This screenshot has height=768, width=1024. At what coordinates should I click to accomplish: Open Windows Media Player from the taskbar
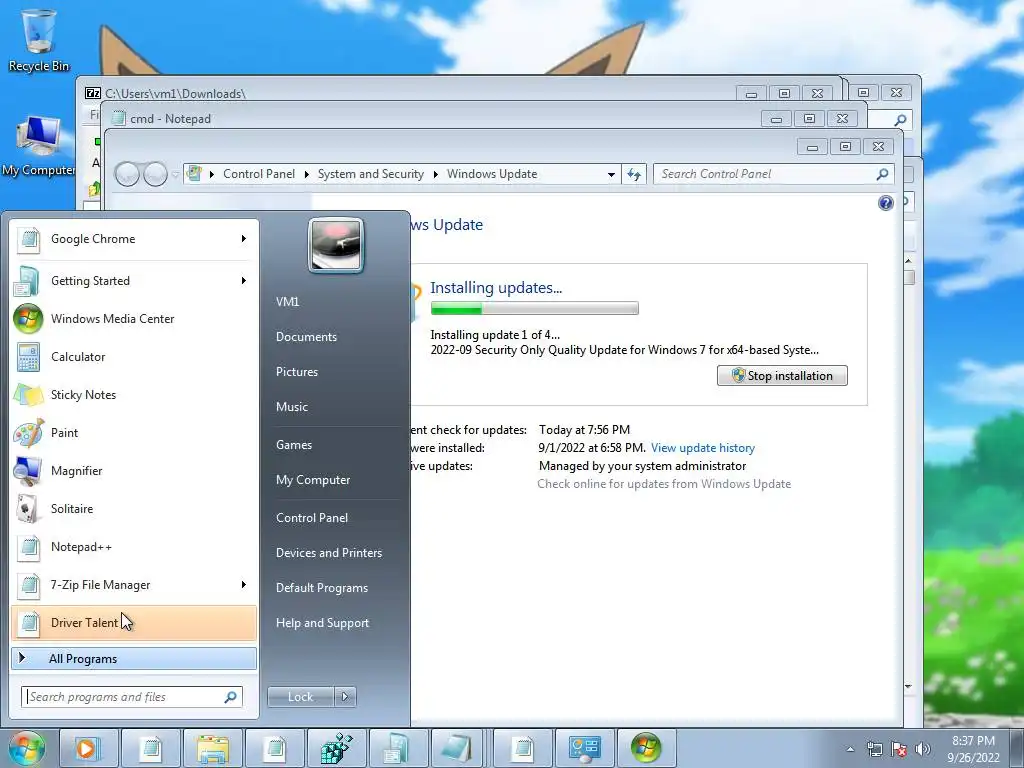(x=88, y=748)
